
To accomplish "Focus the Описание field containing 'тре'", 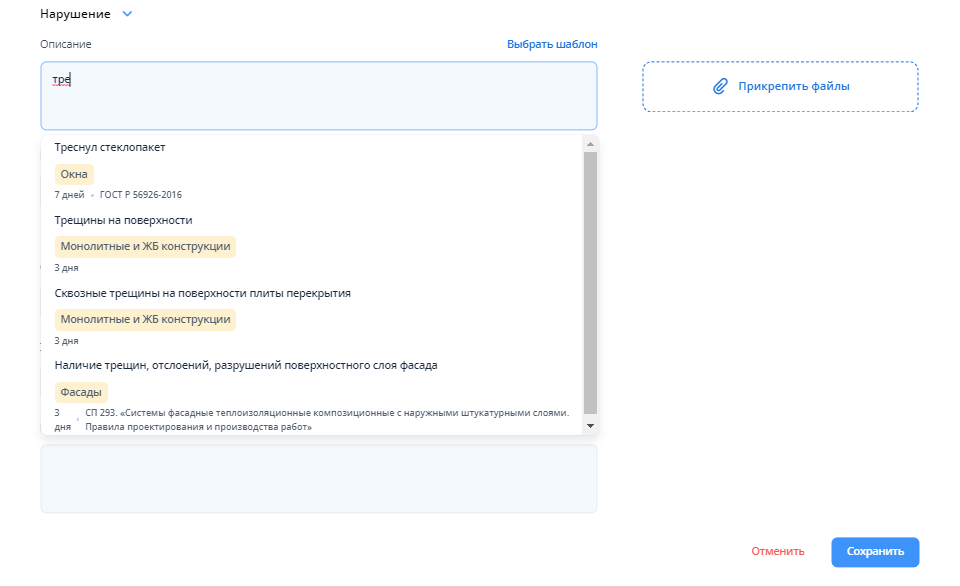I will 318,96.
